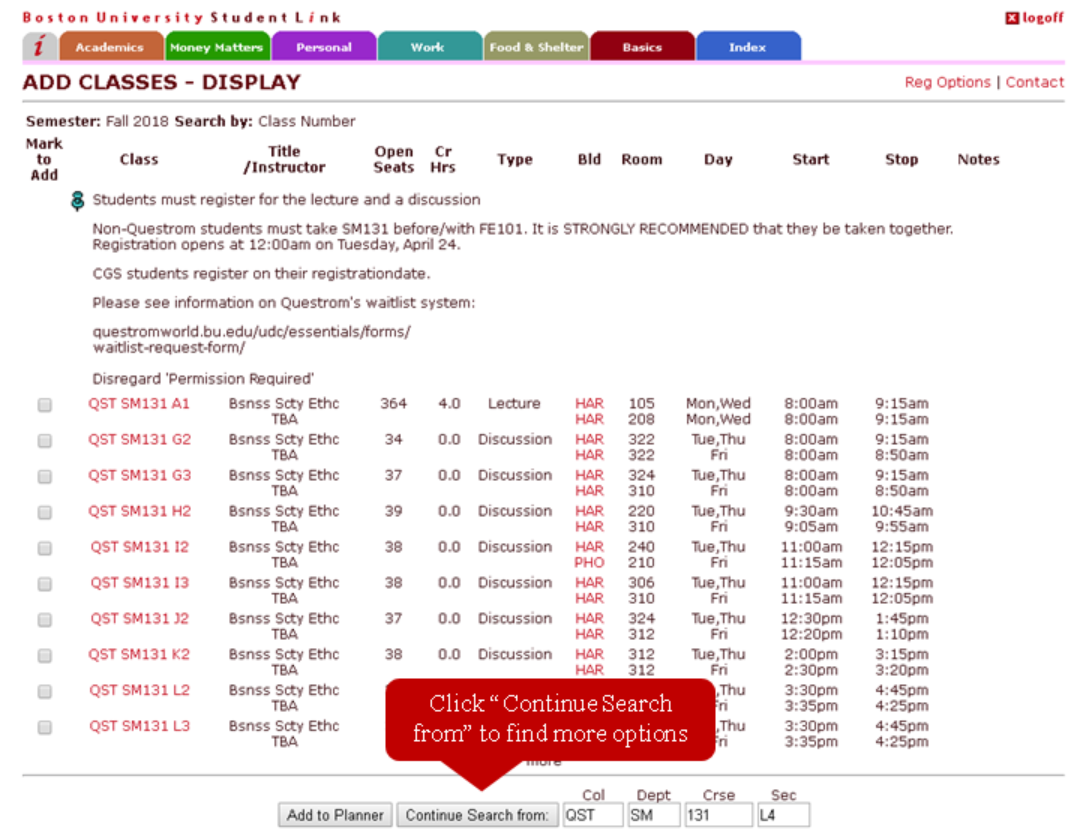Open the Academics tab
Viewport: 1090px width, 840px height.
111,47
